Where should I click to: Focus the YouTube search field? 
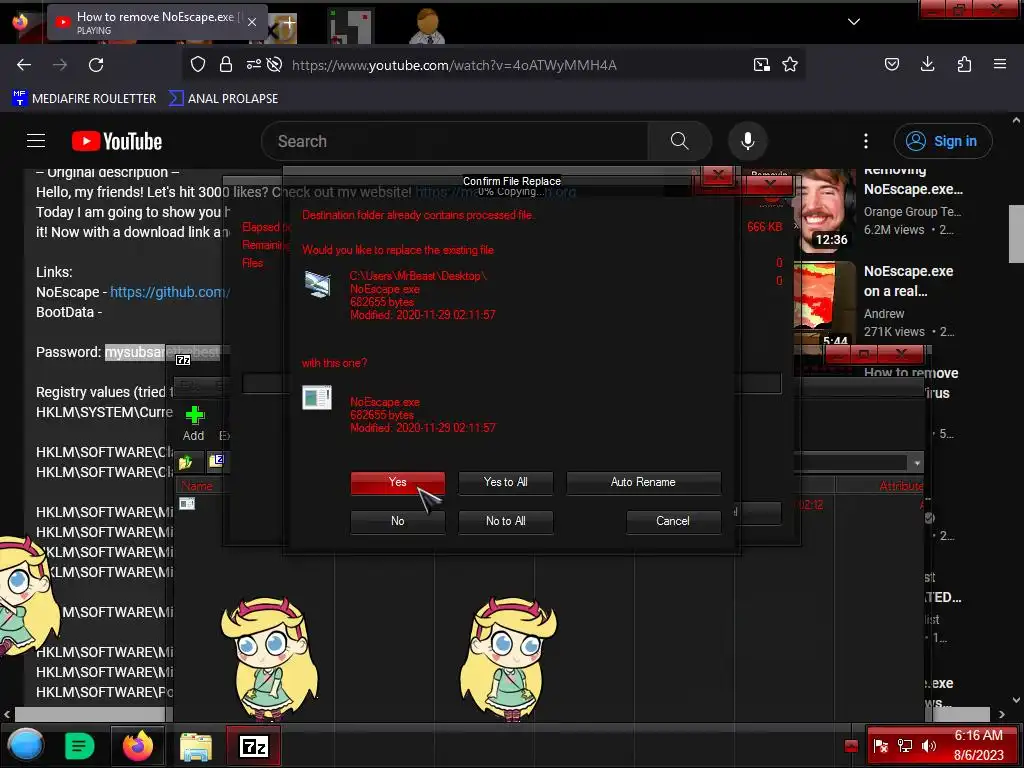(455, 141)
